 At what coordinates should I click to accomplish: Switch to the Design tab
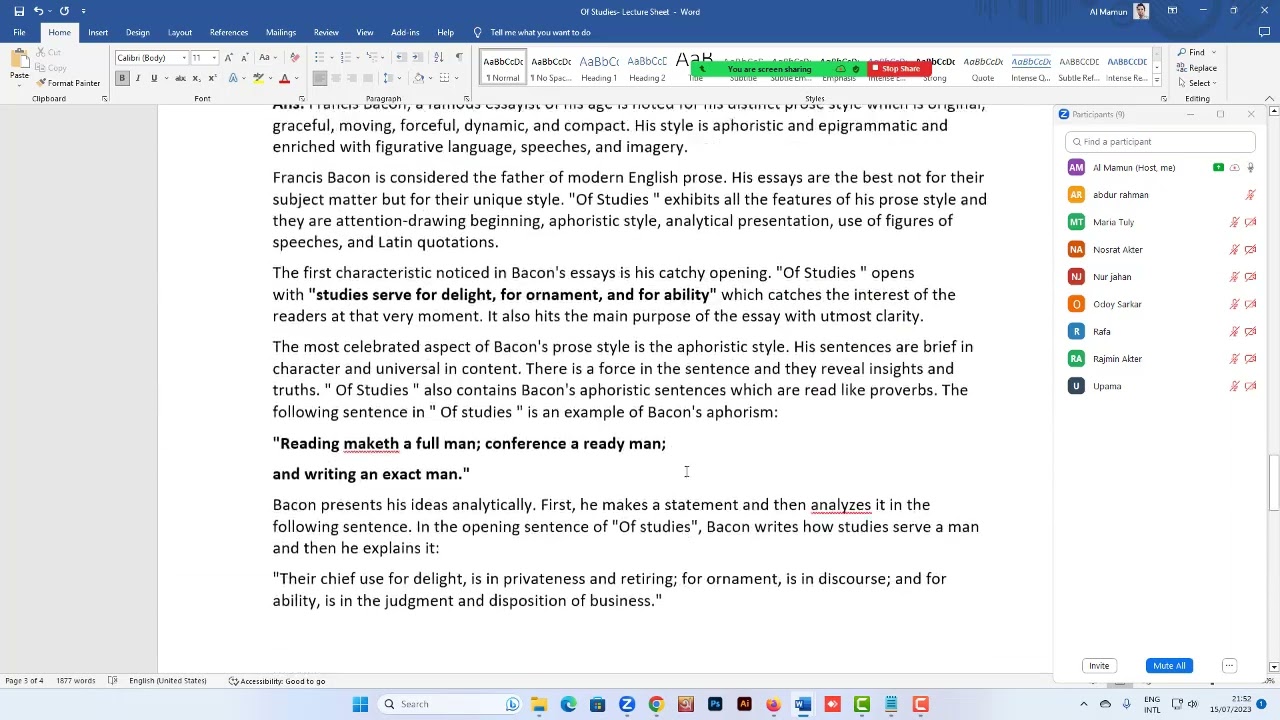138,32
